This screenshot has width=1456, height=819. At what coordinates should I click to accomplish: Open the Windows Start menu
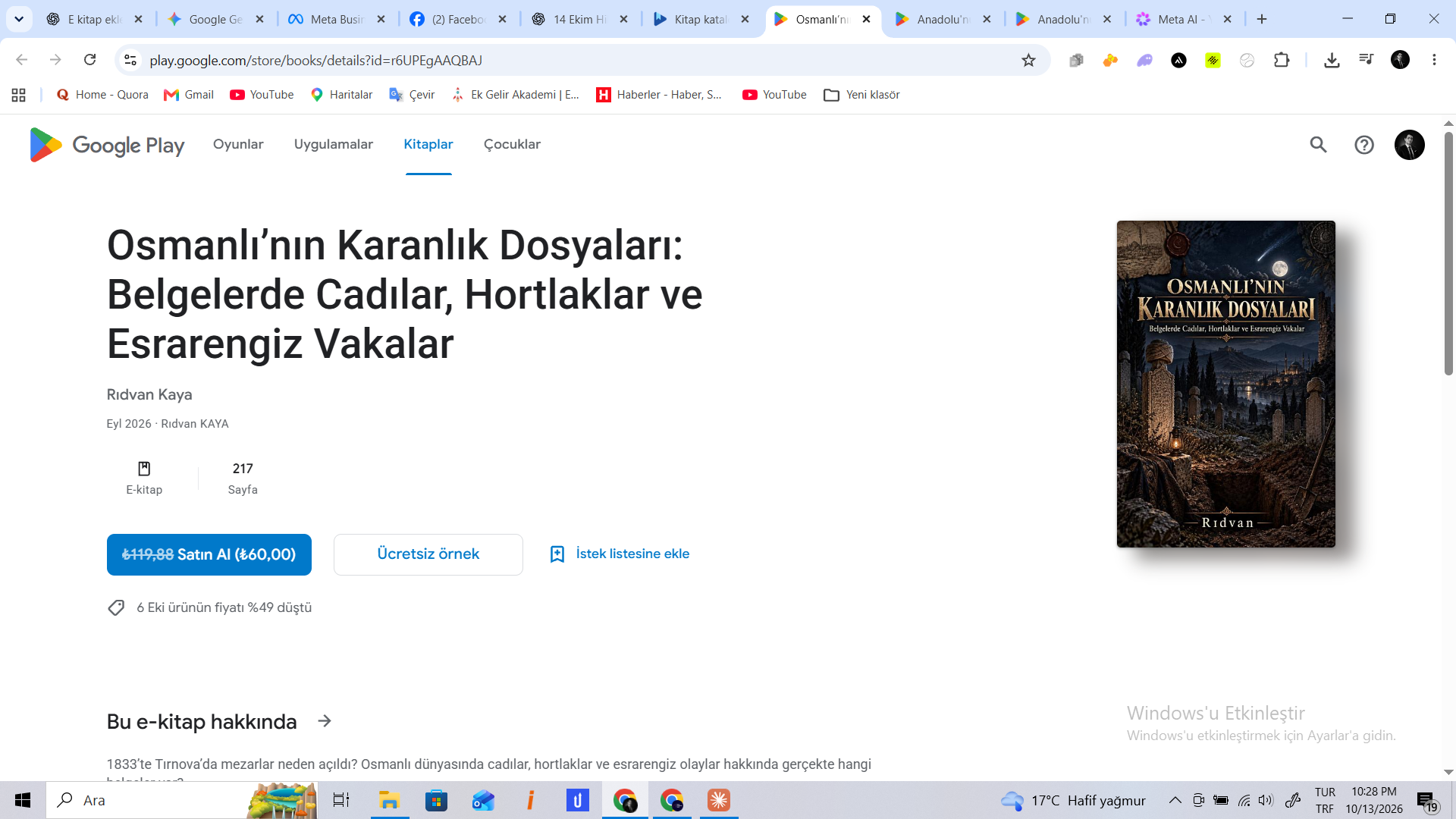click(23, 800)
